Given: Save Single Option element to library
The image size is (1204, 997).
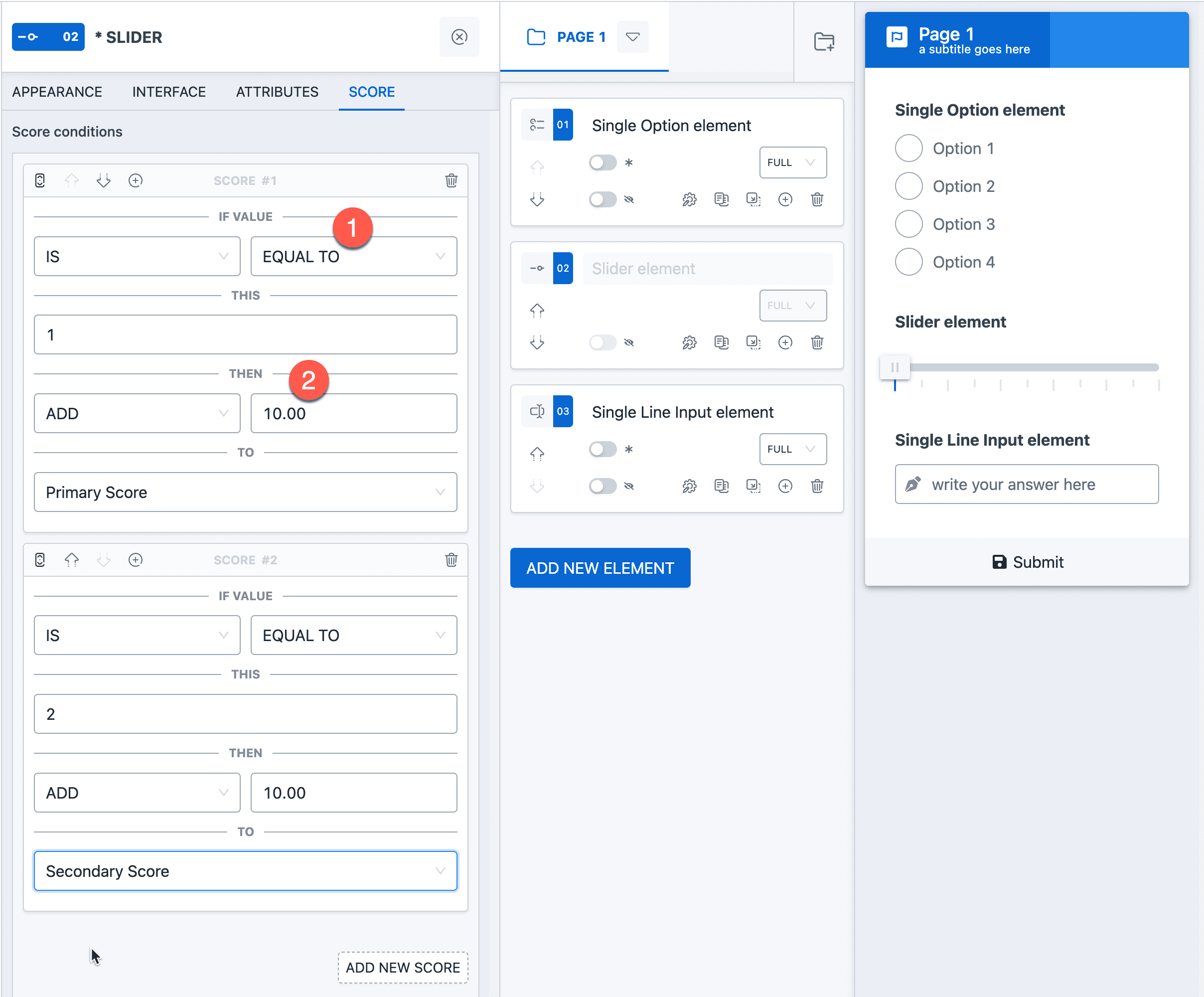Looking at the screenshot, I should (754, 199).
